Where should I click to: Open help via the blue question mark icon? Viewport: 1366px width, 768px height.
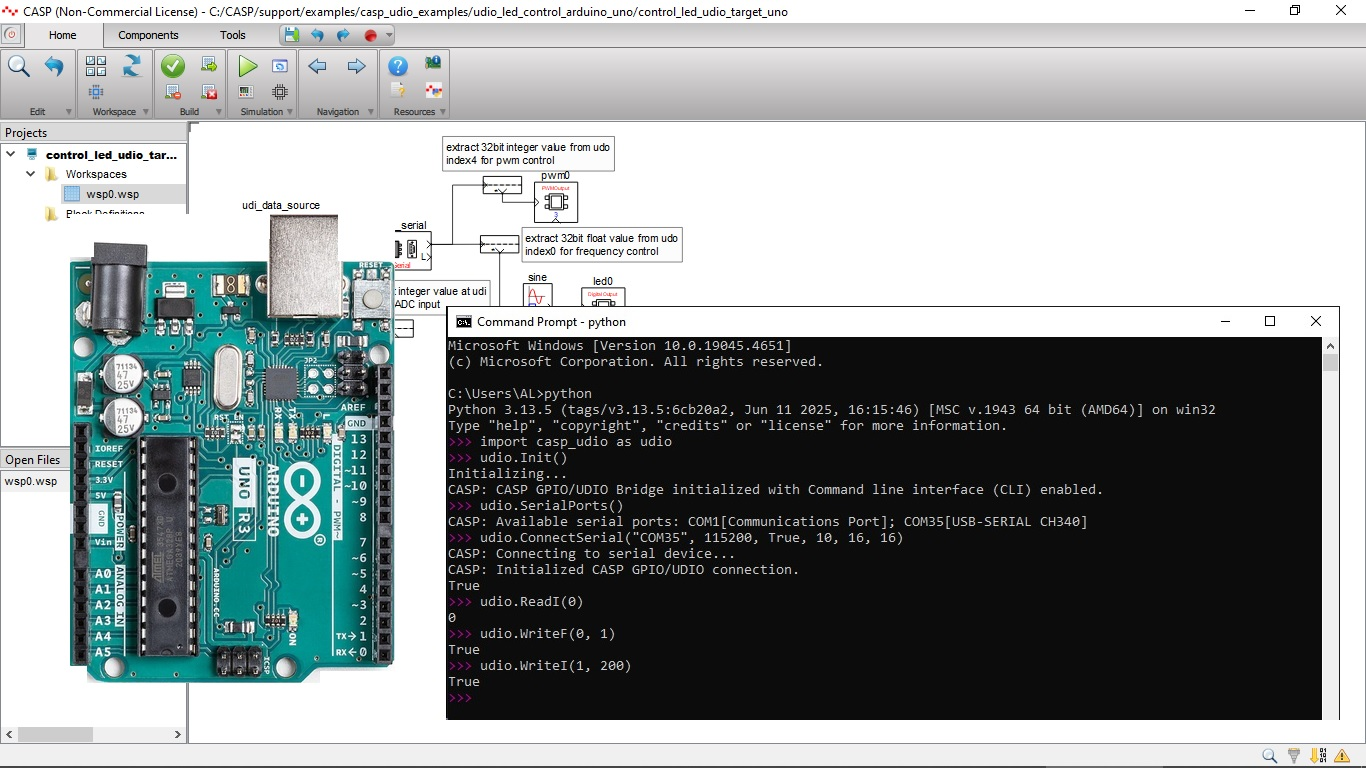[398, 66]
